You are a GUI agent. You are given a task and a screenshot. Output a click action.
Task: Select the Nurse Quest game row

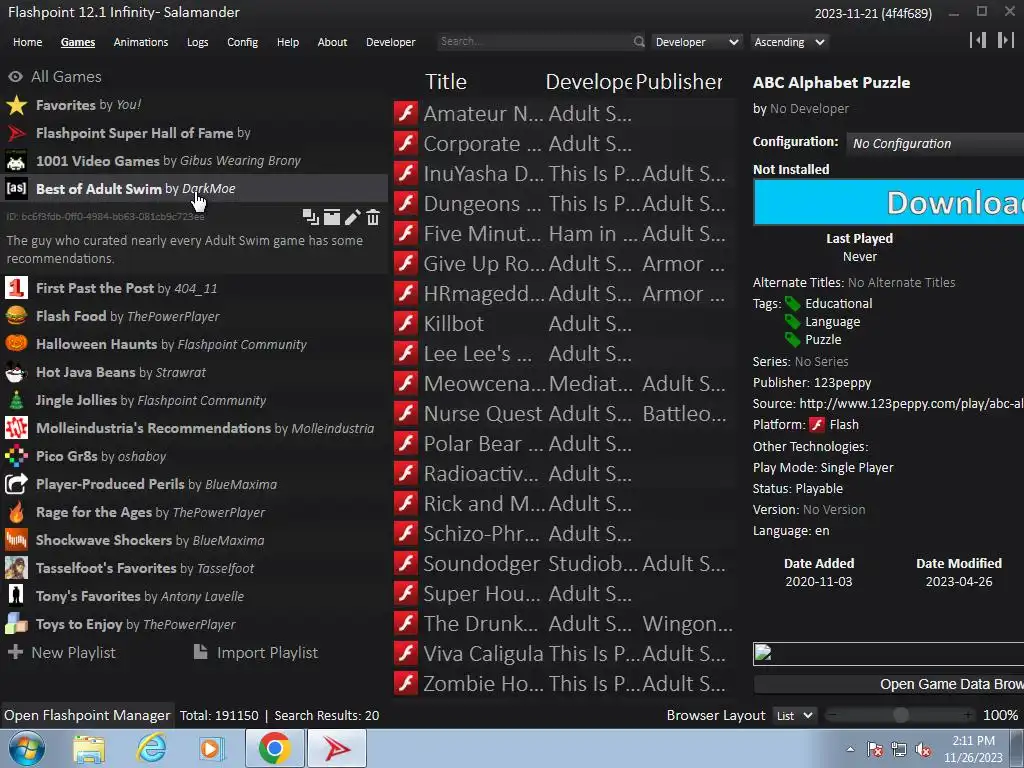564,413
